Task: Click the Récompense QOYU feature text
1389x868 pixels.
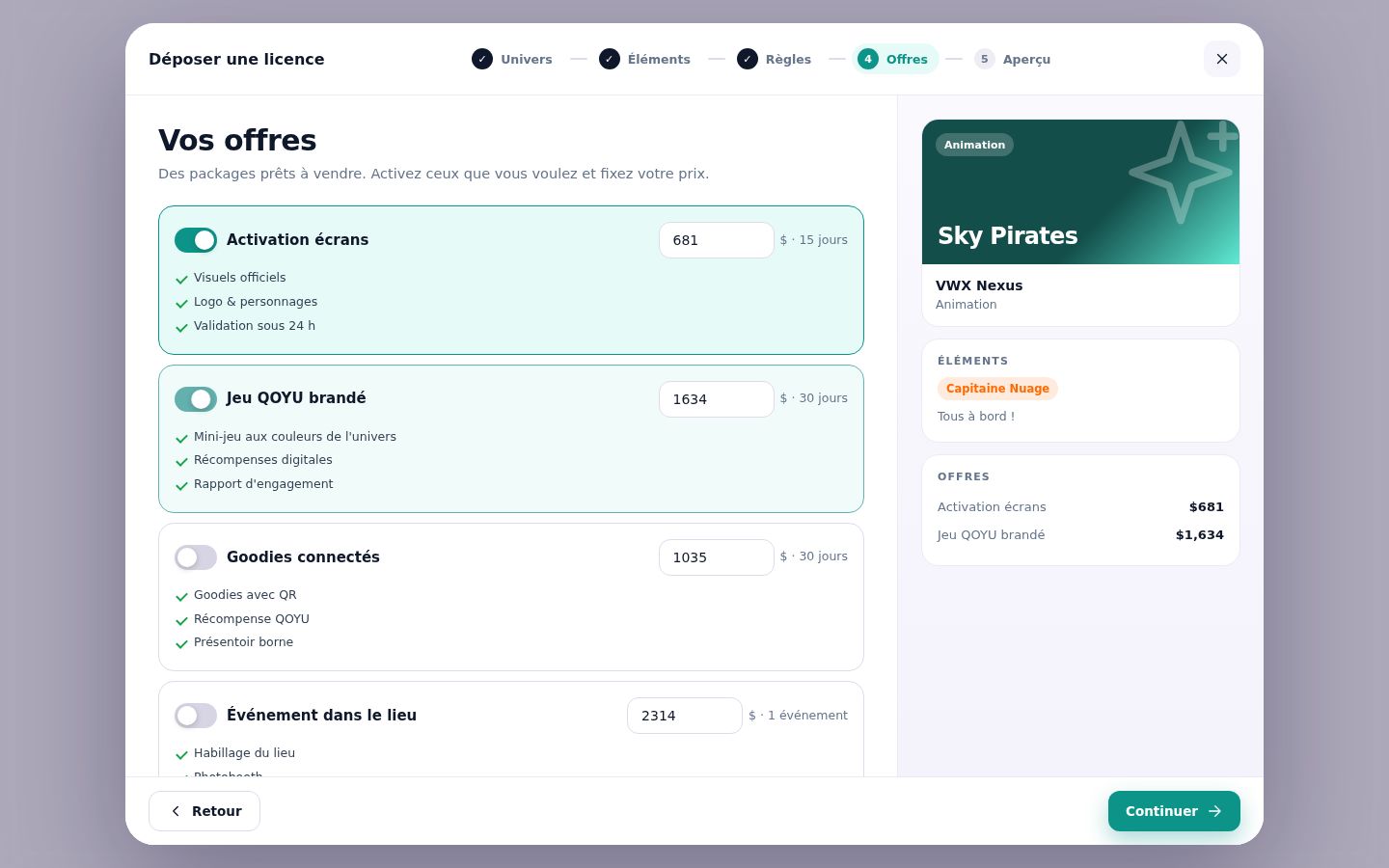Action: [x=252, y=619]
